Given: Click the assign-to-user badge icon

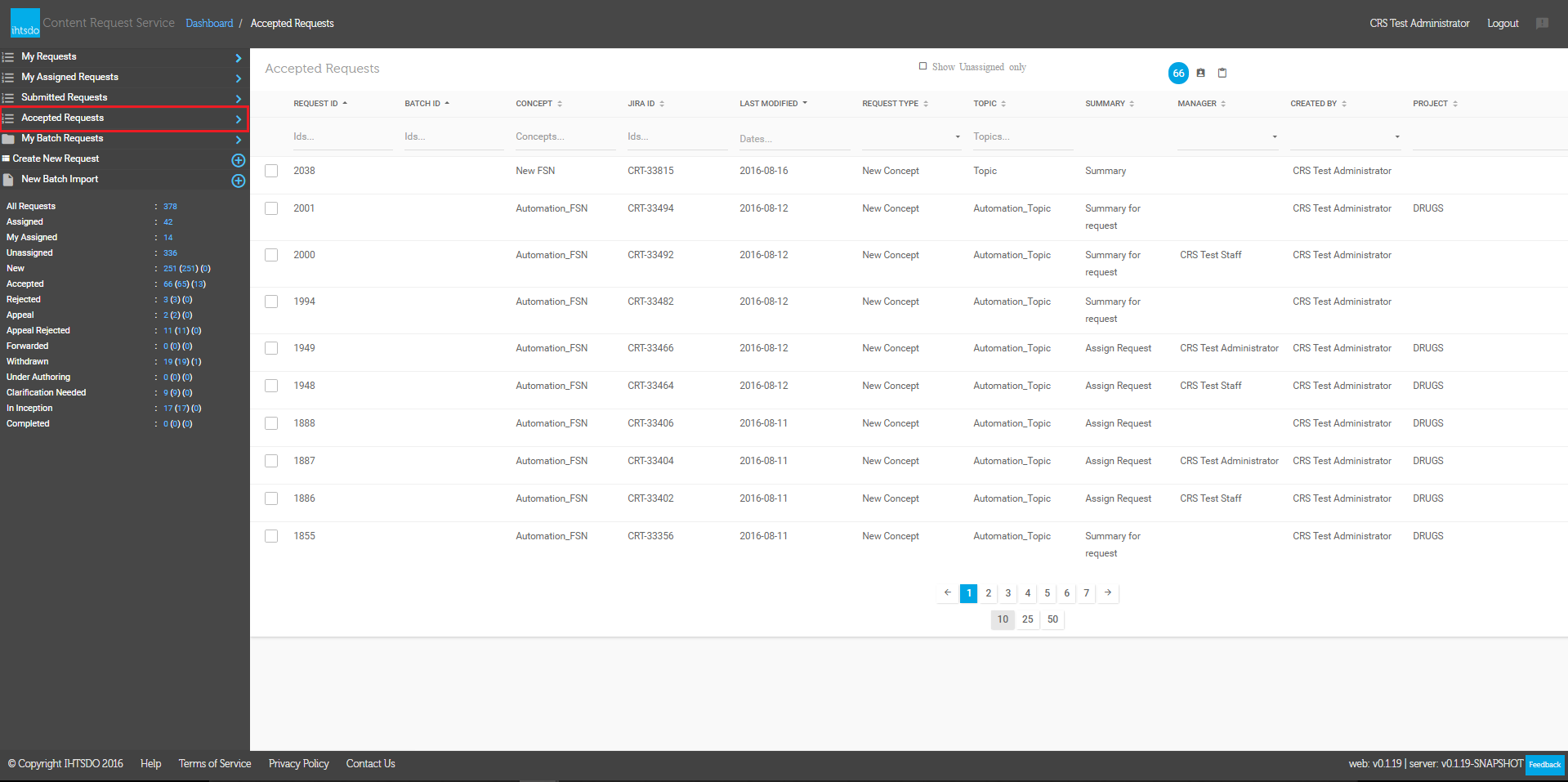Looking at the screenshot, I should (1200, 73).
